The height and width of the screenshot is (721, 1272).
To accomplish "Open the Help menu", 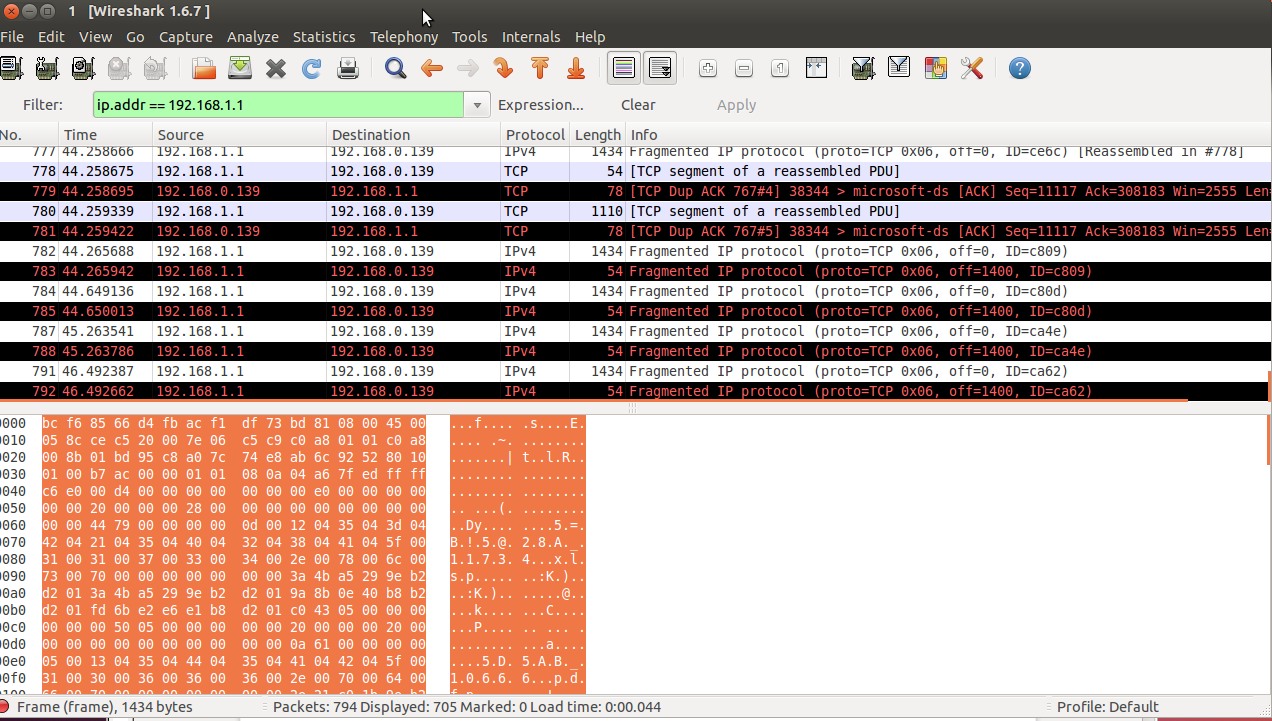I will pyautogui.click(x=590, y=36).
